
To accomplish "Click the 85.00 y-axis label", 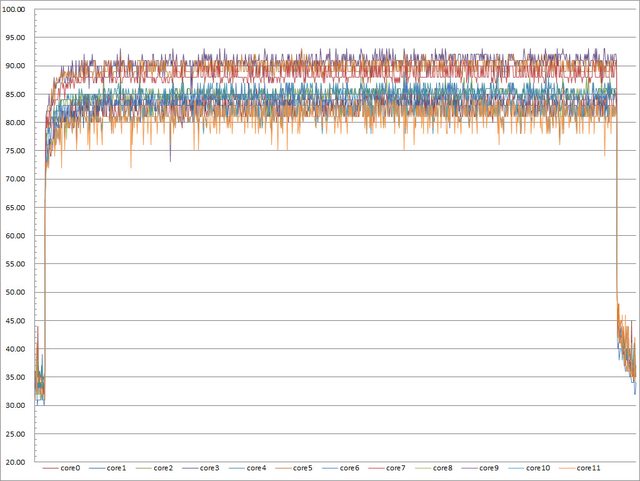I will pos(18,94).
